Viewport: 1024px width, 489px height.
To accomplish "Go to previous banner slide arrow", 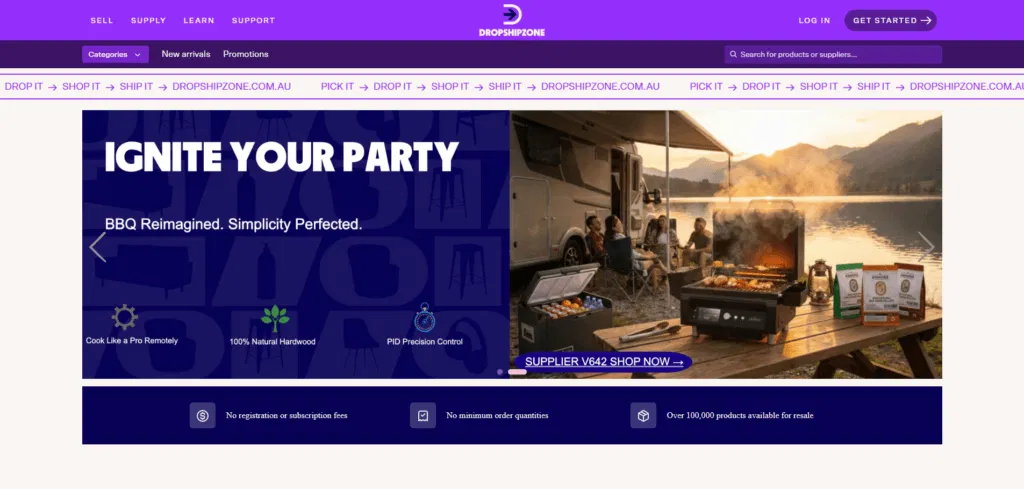I will coord(98,246).
